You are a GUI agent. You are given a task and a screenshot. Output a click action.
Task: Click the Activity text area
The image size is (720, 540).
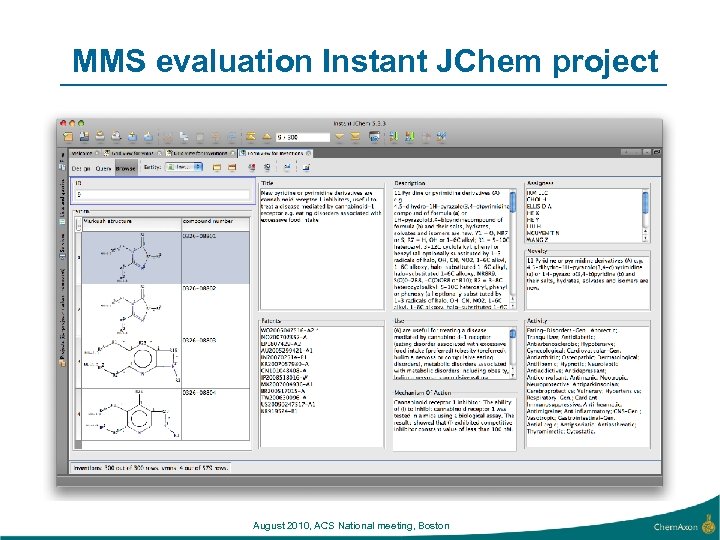tap(588, 386)
